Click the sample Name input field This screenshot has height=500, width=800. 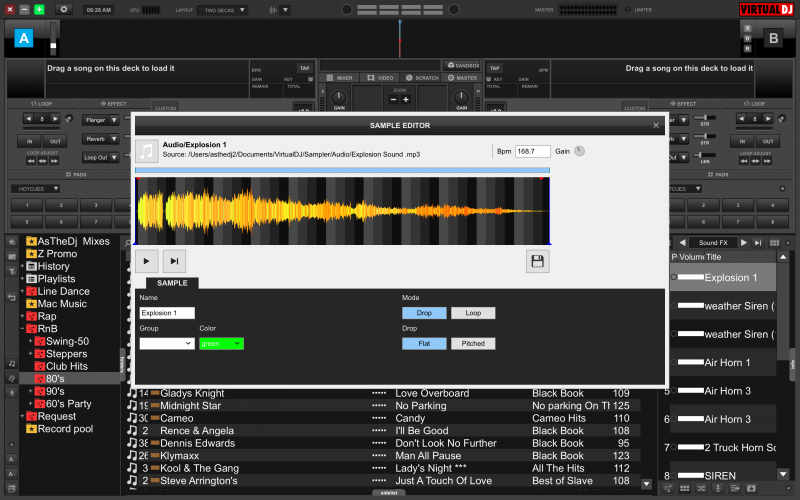(167, 313)
